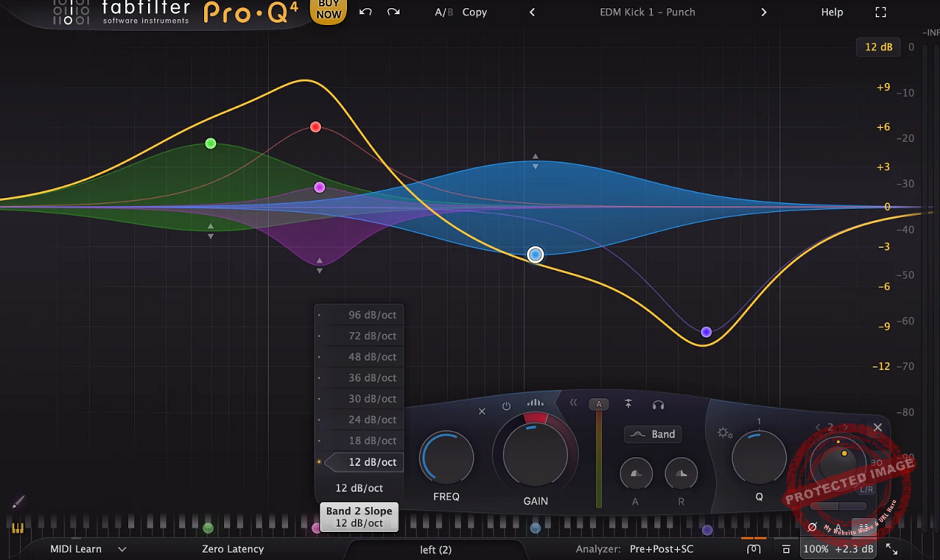Screen dimensions: 940x560
Task: Toggle the phase invert Ø icon
Action: pos(812,527)
